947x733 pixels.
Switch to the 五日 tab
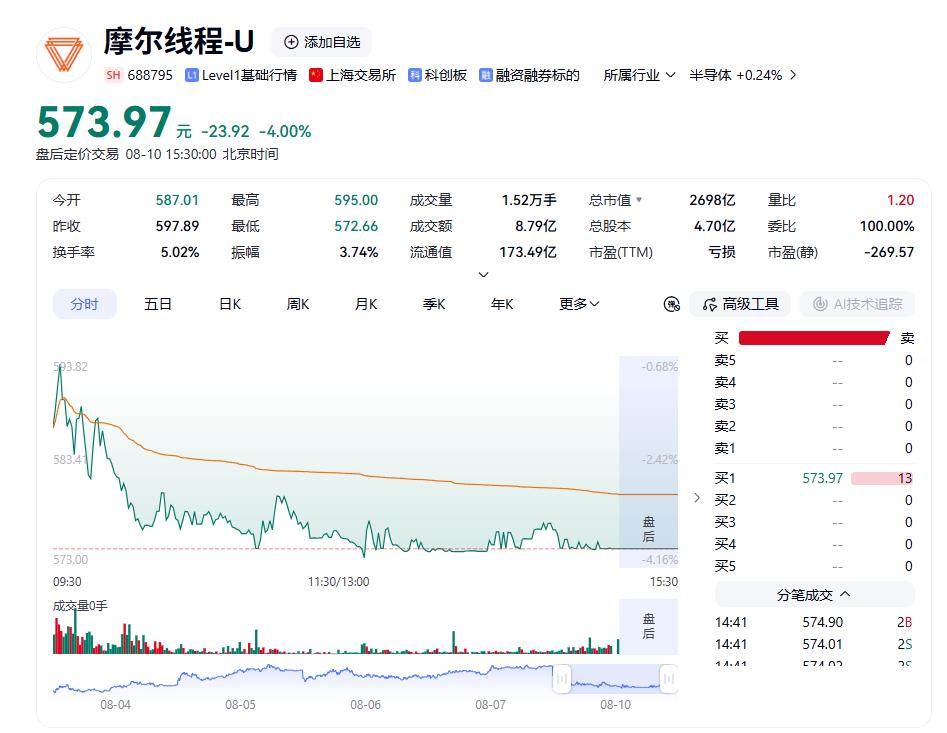pos(158,304)
